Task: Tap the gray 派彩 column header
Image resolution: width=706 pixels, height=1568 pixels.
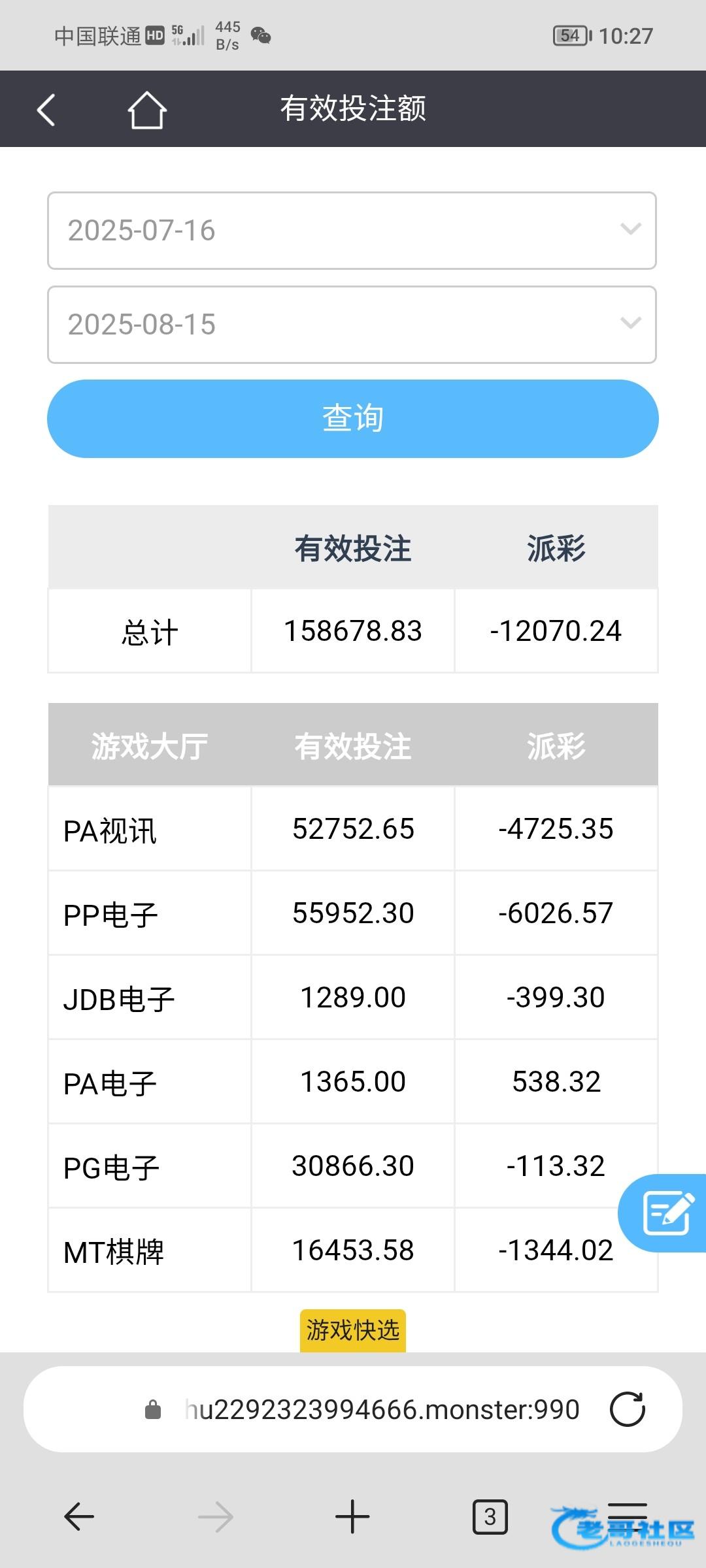Action: click(x=556, y=745)
